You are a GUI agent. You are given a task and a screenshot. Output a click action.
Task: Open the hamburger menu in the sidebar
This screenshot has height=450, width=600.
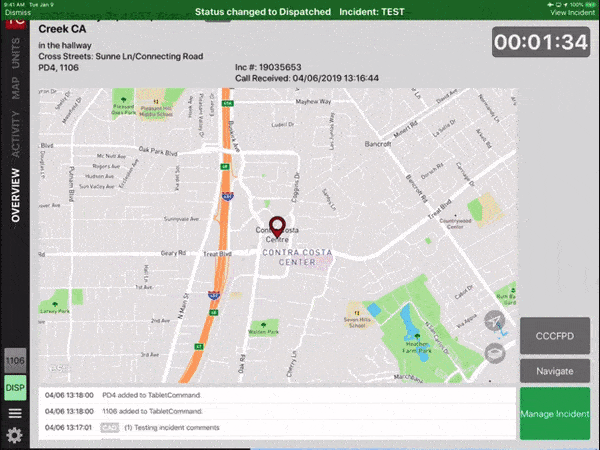[x=14, y=413]
